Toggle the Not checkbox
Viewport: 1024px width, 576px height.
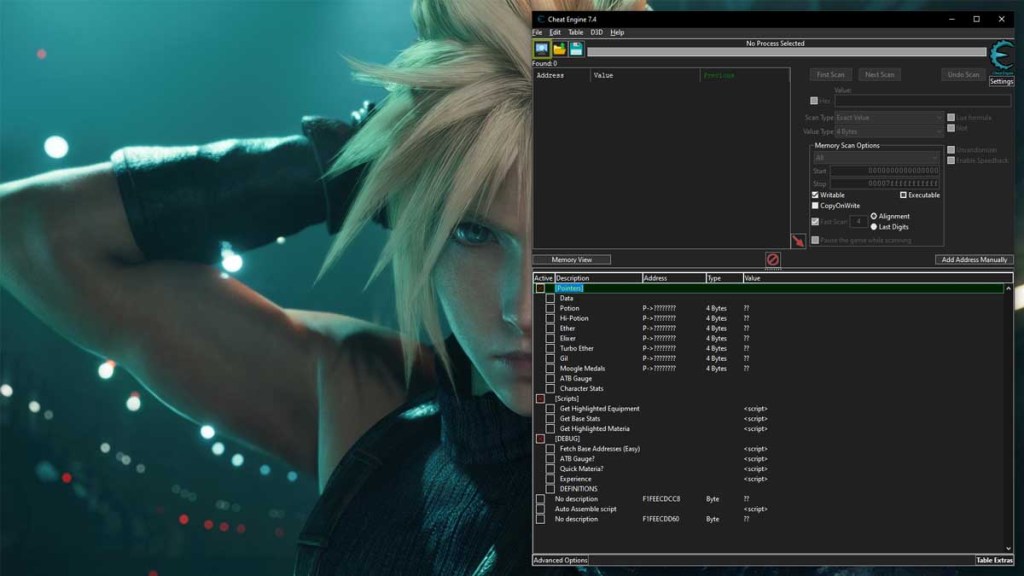pos(951,128)
